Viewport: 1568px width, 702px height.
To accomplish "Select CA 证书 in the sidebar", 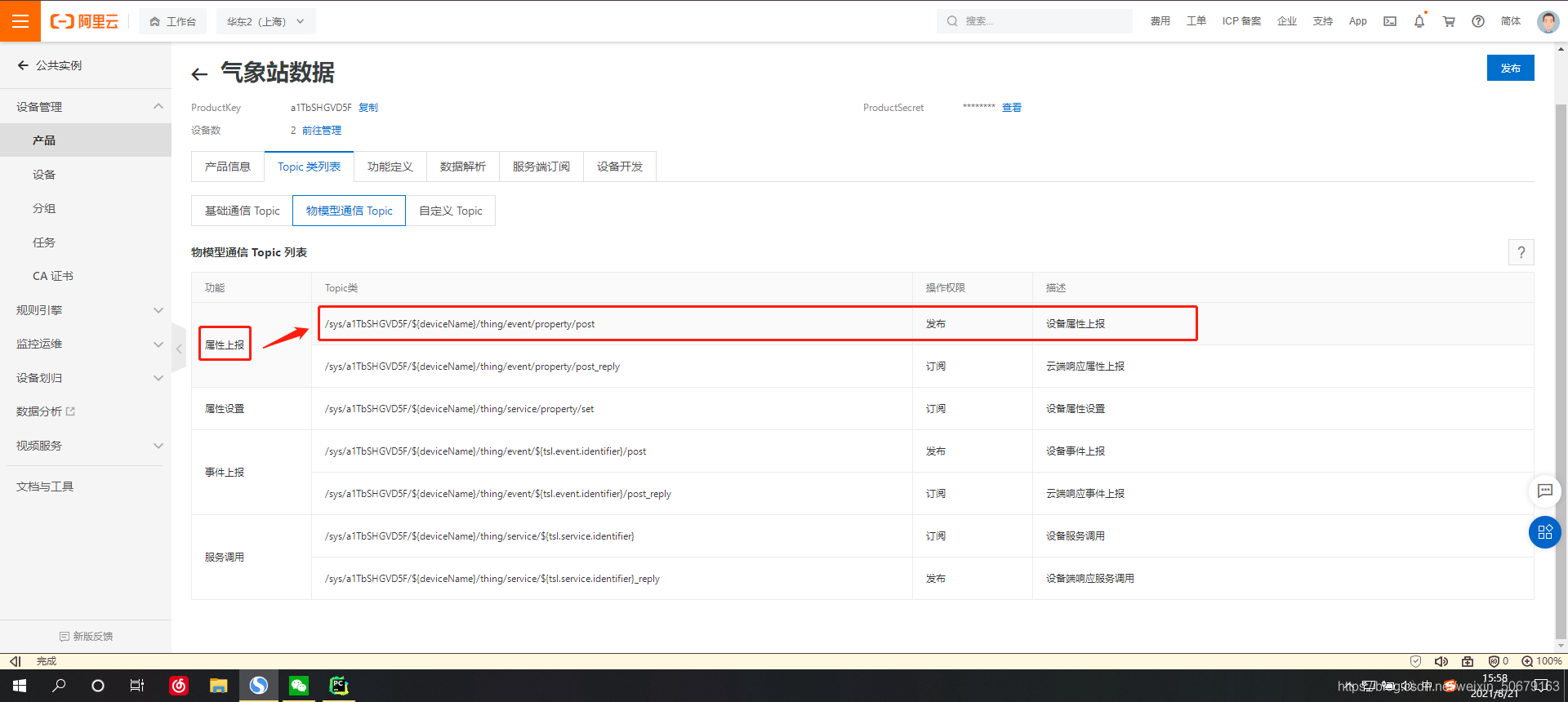I will coord(86,276).
